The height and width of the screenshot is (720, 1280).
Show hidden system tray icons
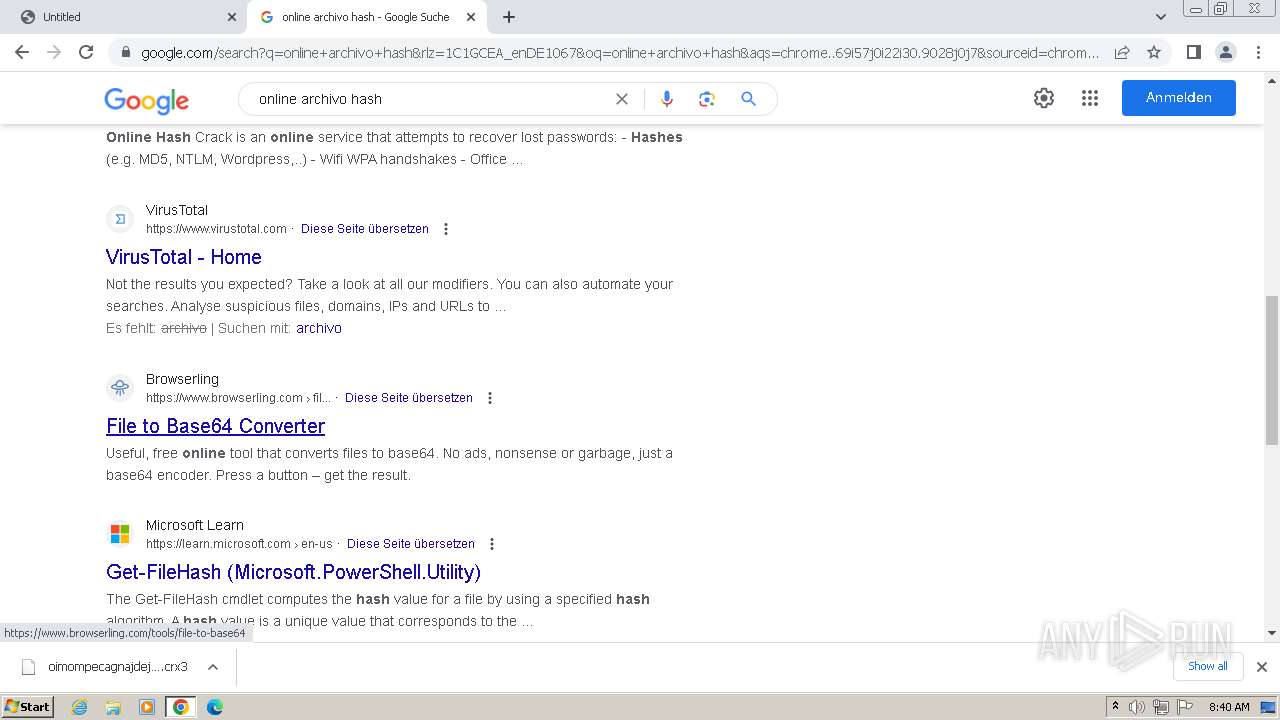(1115, 707)
